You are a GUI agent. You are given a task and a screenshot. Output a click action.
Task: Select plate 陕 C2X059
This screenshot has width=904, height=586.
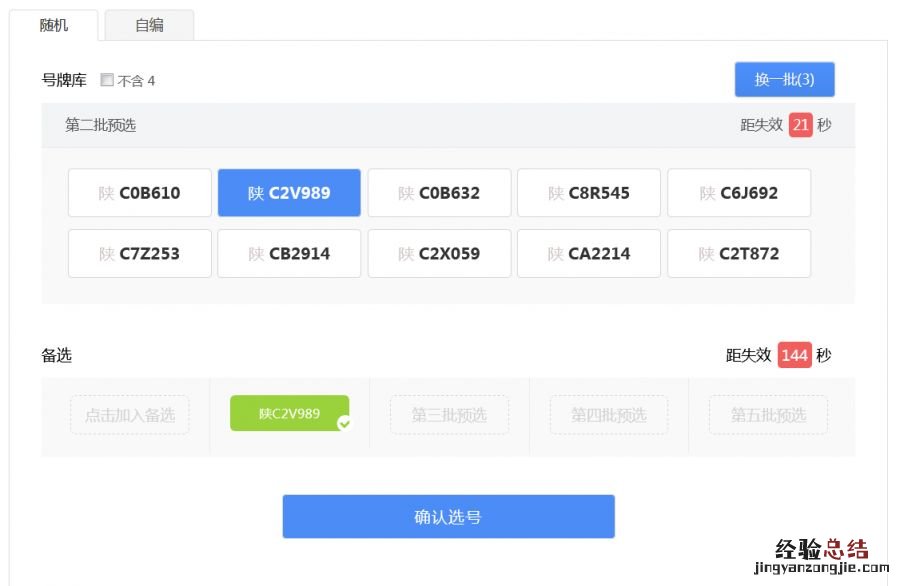coord(439,254)
